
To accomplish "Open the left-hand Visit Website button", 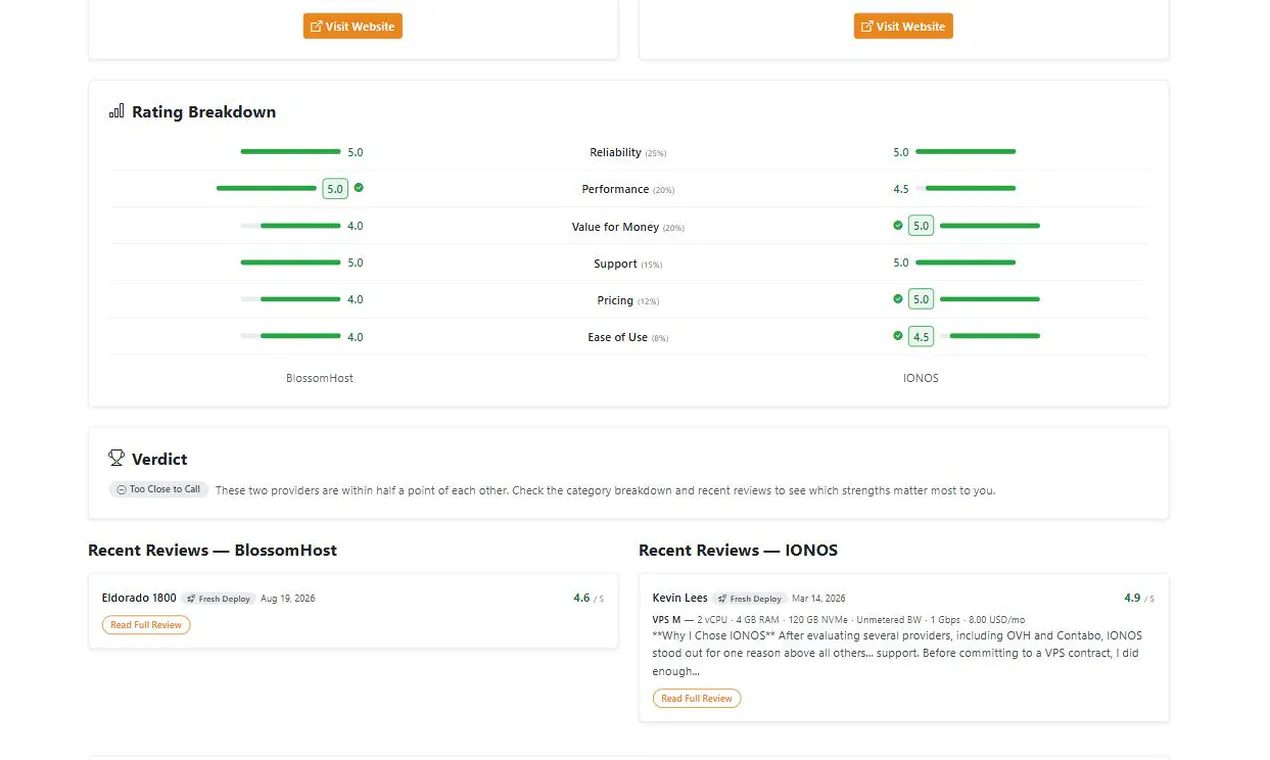I will point(353,26).
